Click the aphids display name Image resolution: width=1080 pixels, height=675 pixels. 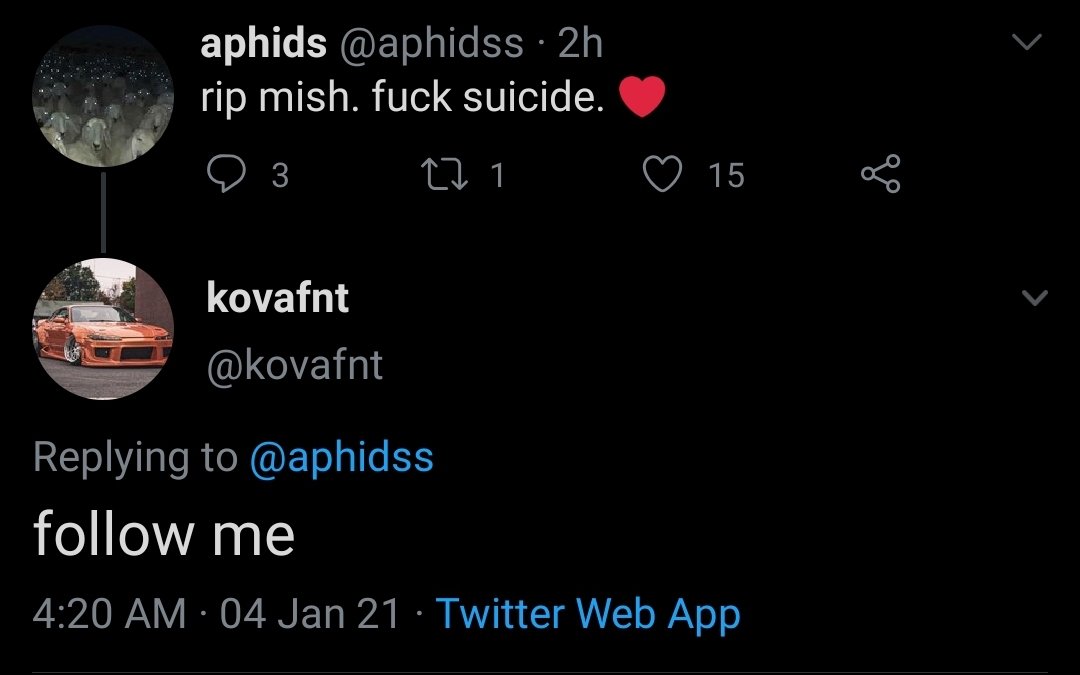point(263,43)
